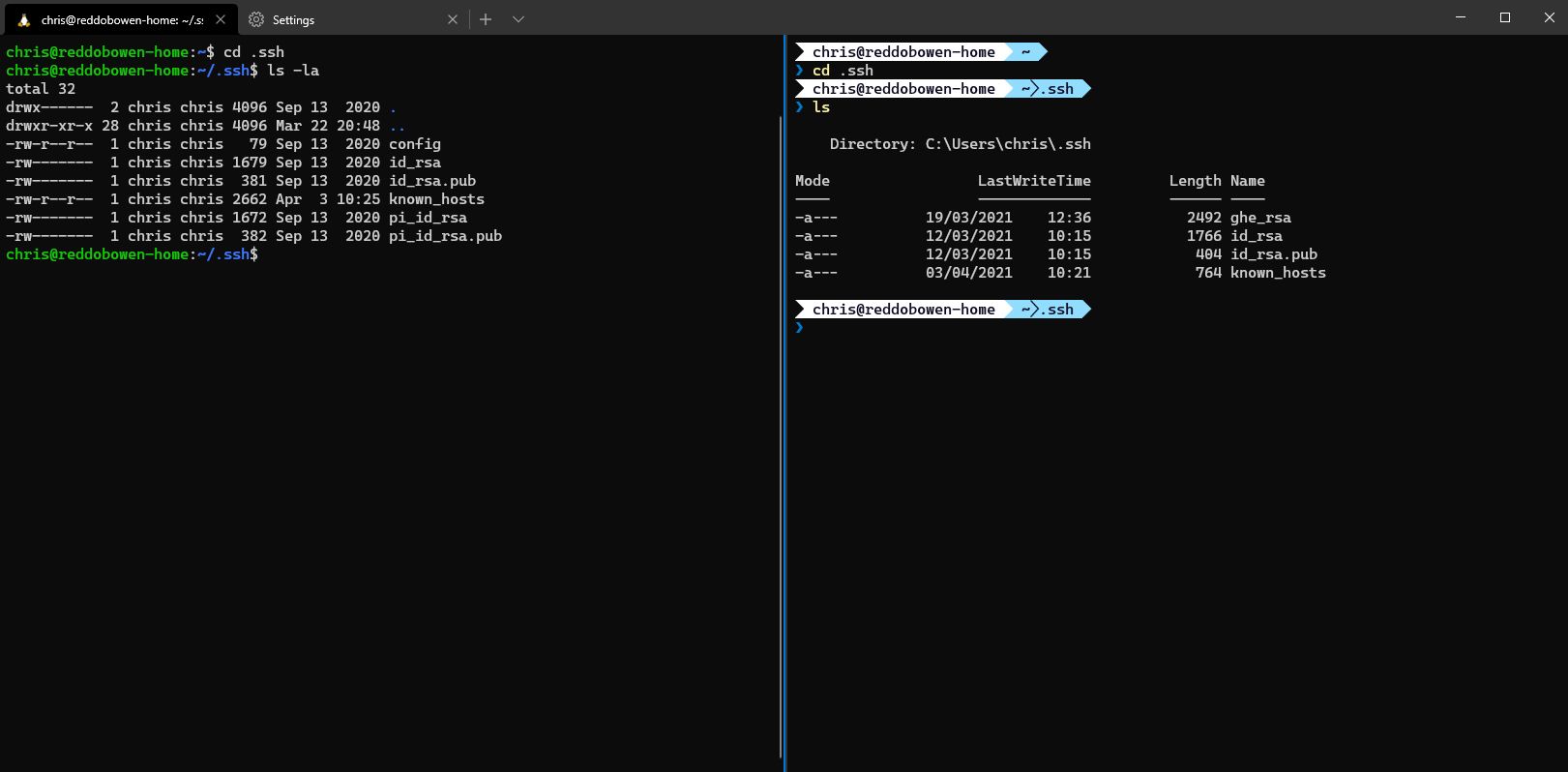Click ghe_rsa in the PowerShell listing
The image size is (1568, 772).
tap(1260, 218)
